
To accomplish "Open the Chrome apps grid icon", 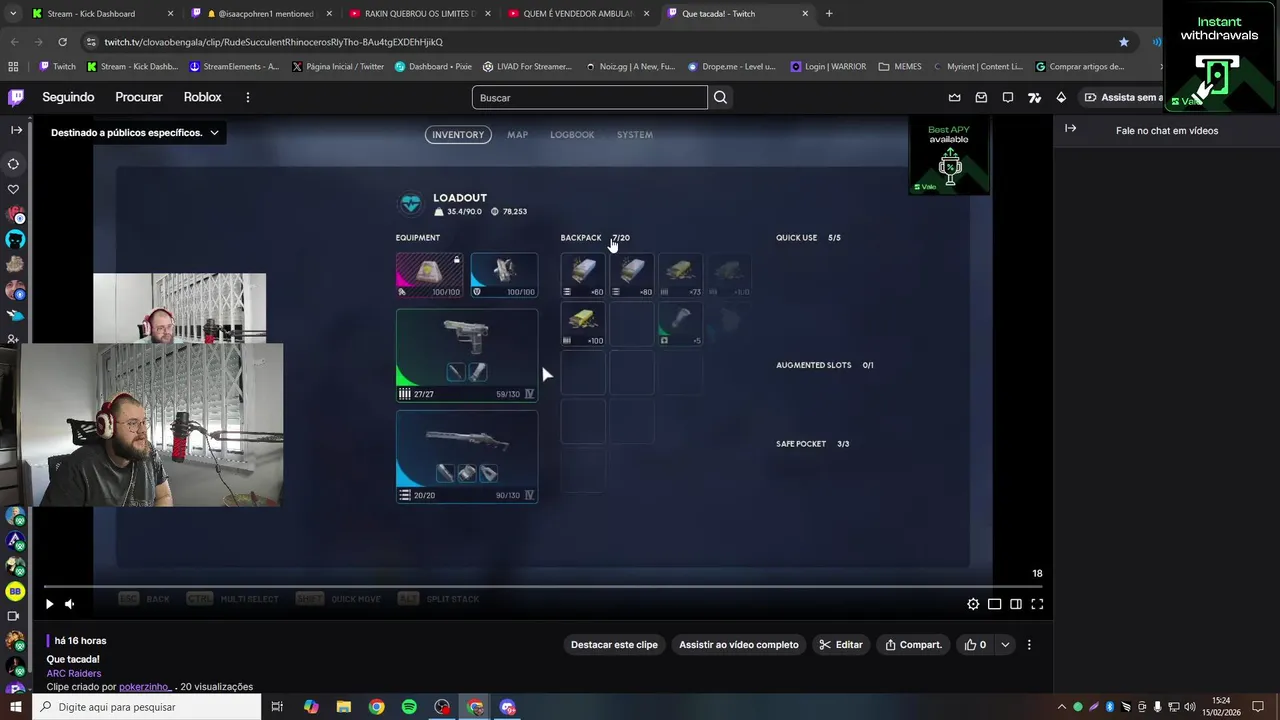I will pyautogui.click(x=13, y=67).
